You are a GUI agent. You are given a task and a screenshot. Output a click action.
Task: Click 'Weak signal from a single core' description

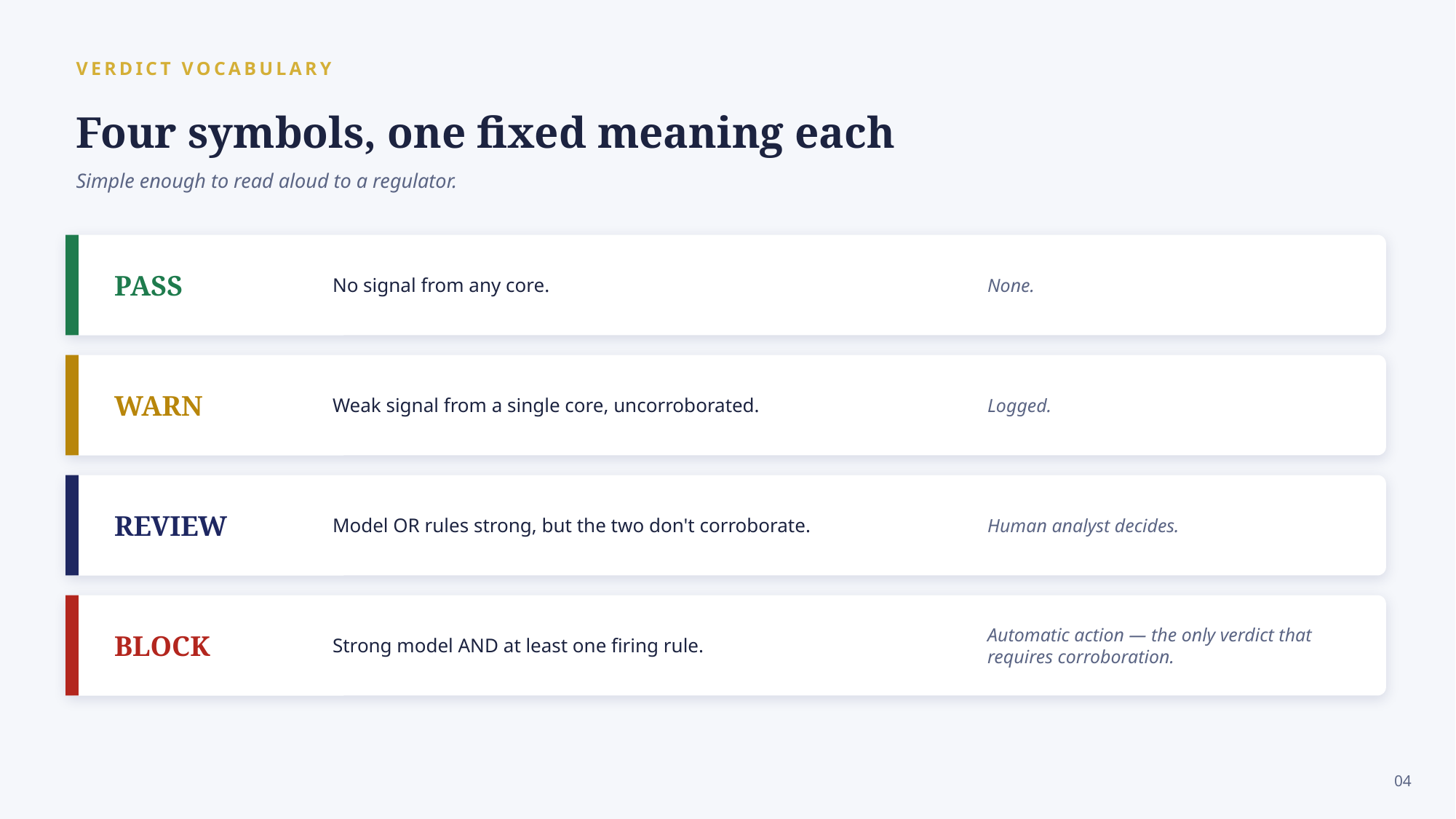click(546, 405)
